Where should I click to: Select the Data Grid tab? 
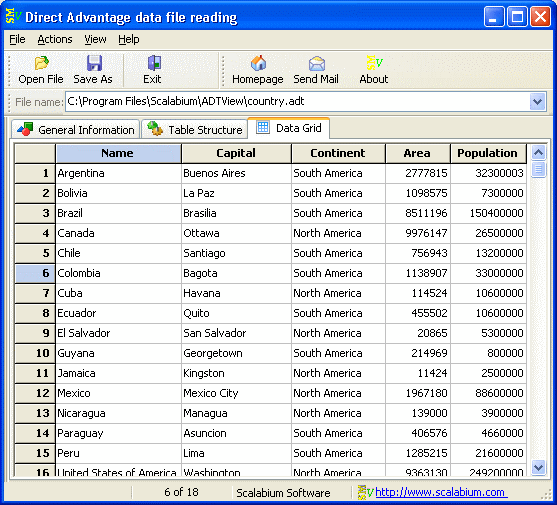[288, 128]
